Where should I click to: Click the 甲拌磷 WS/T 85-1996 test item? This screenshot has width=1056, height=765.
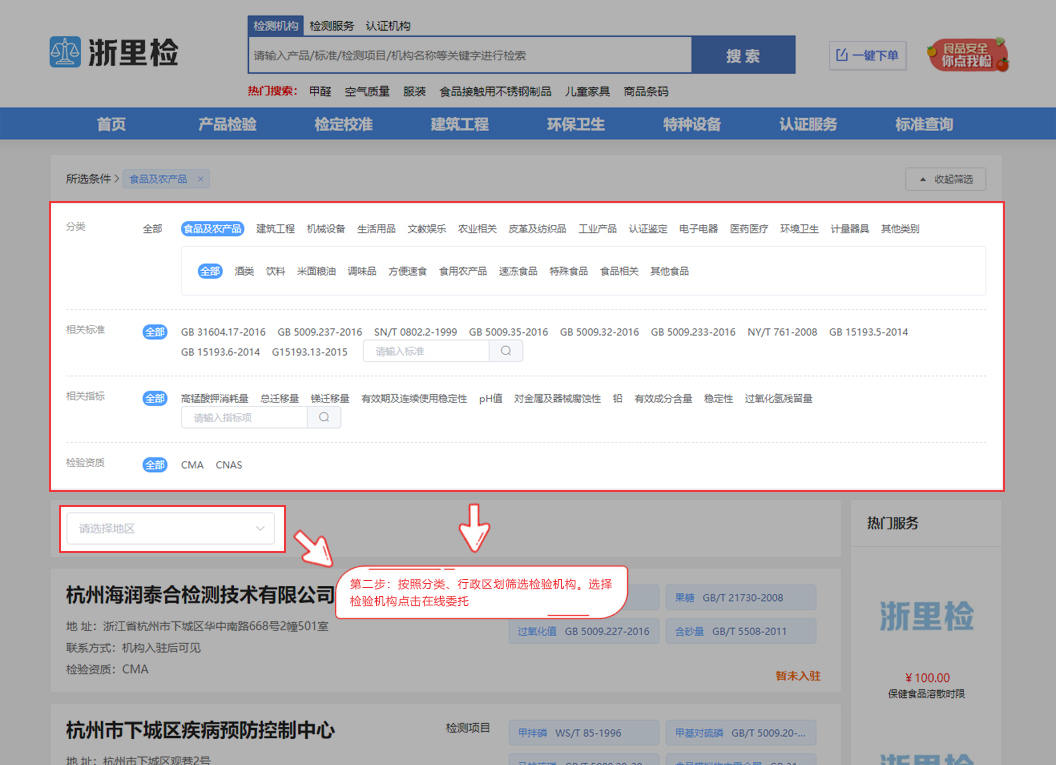click(583, 733)
